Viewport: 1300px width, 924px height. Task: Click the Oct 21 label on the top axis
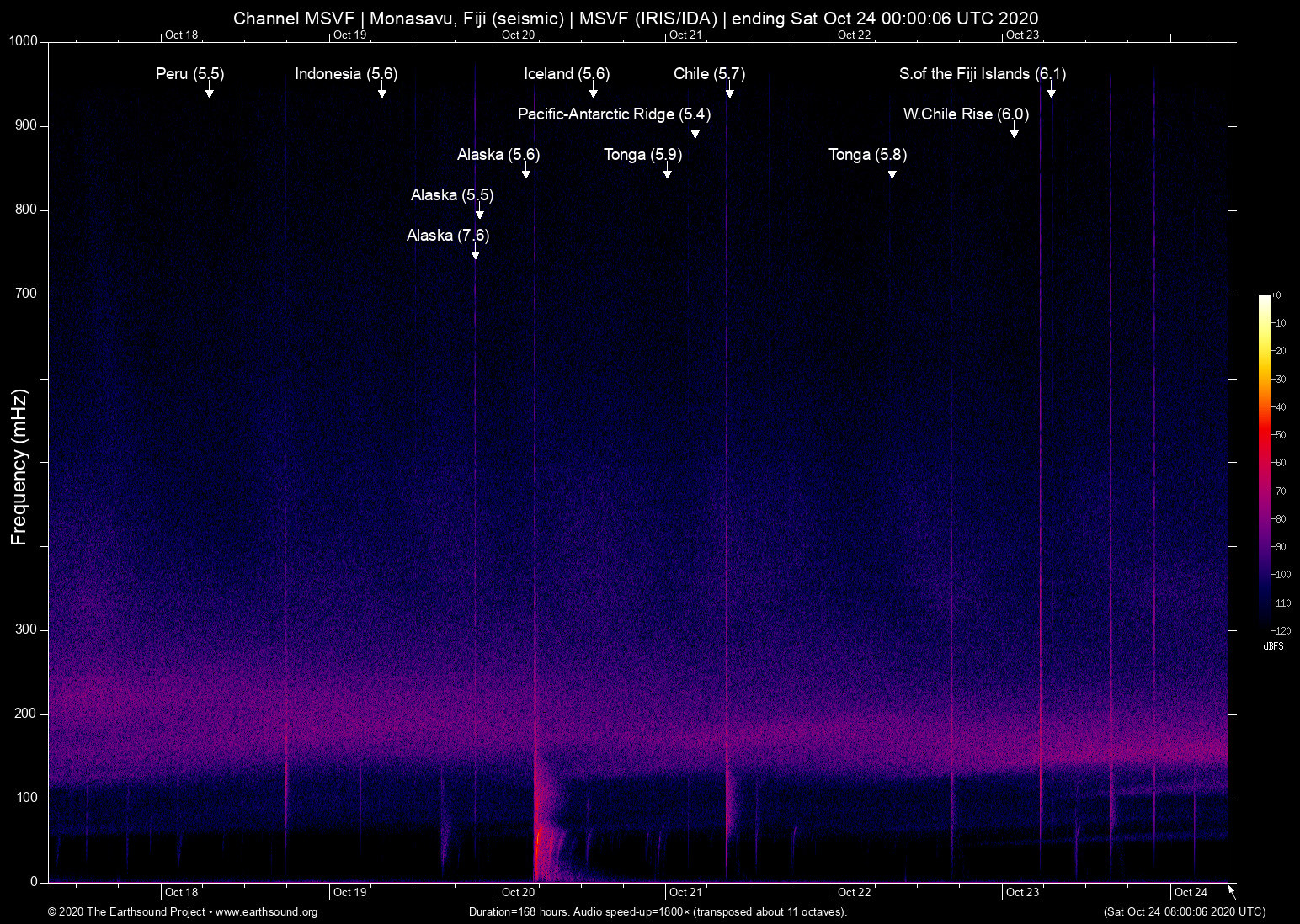point(686,35)
